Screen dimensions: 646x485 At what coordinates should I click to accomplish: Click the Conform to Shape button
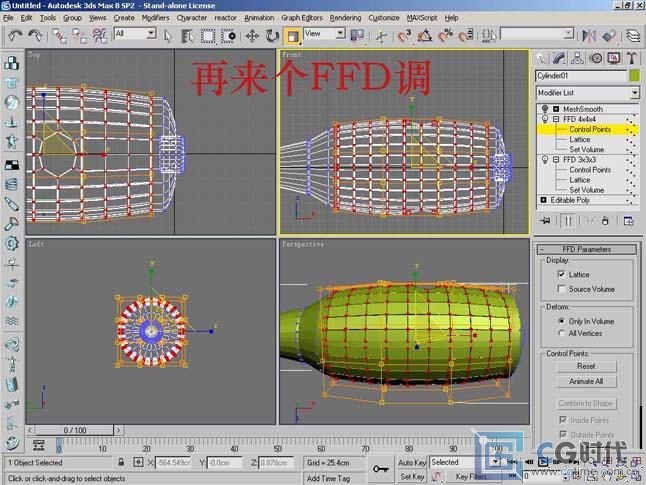586,403
